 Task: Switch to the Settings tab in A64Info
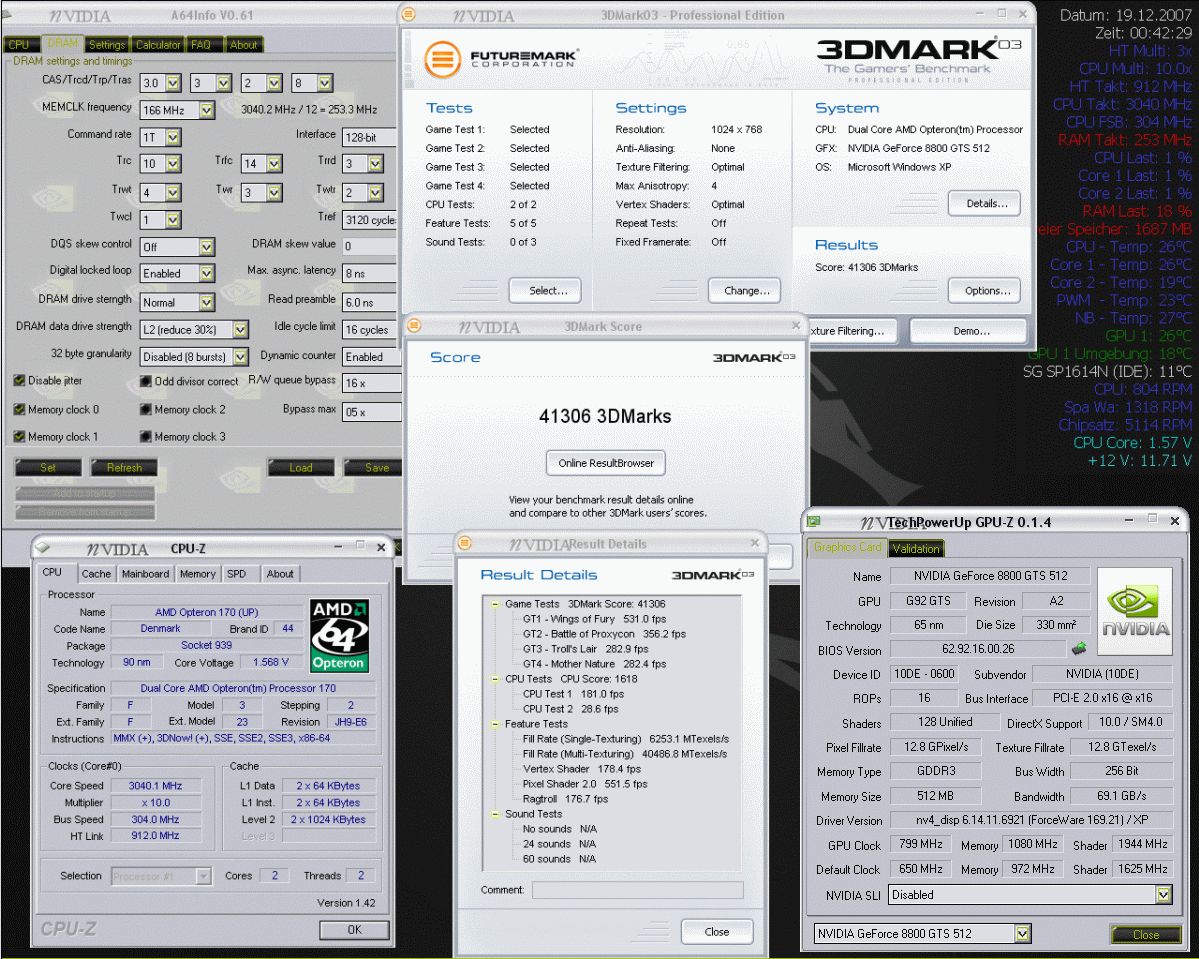(106, 44)
